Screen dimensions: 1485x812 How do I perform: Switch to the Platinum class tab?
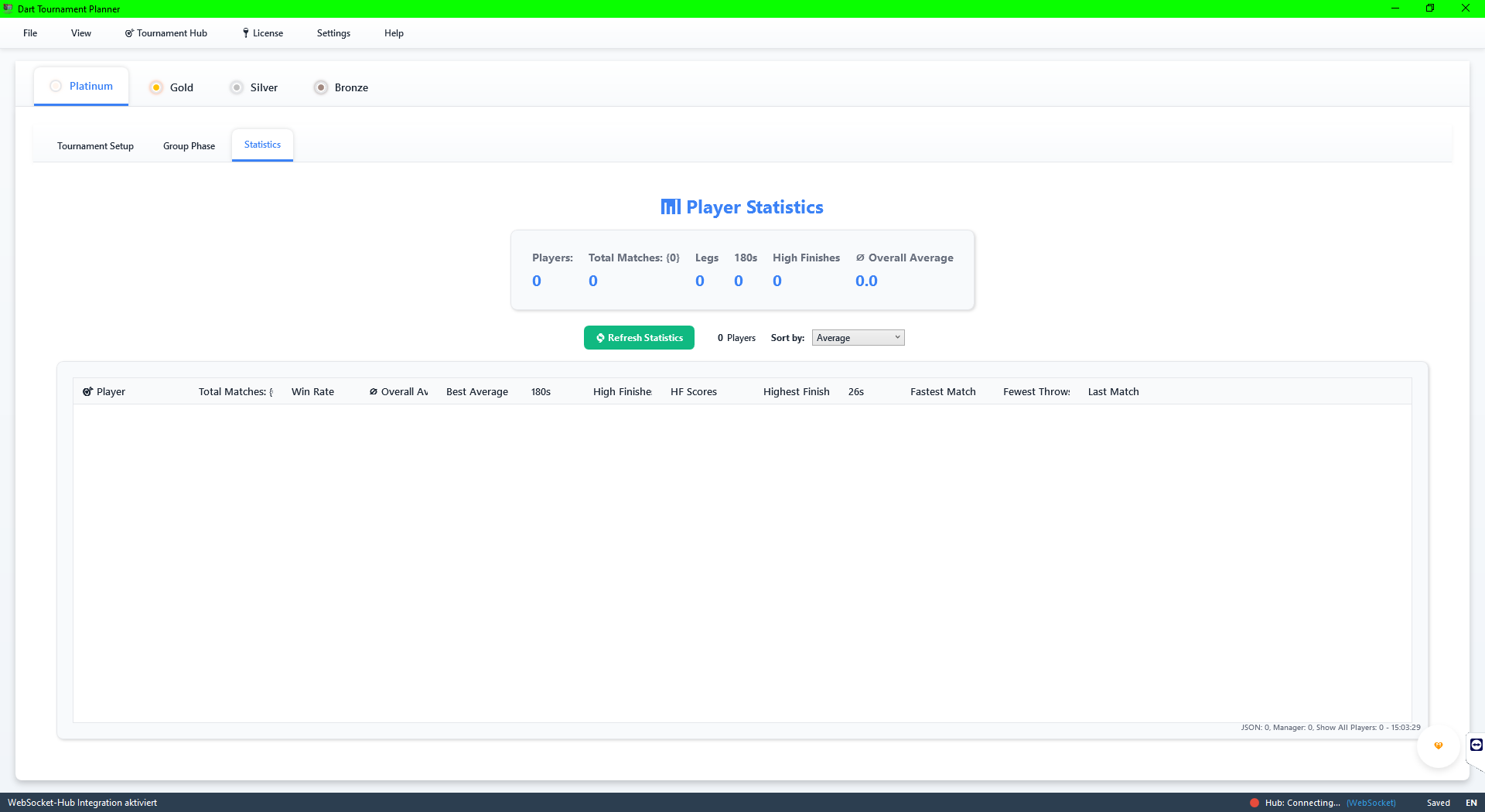tap(81, 87)
